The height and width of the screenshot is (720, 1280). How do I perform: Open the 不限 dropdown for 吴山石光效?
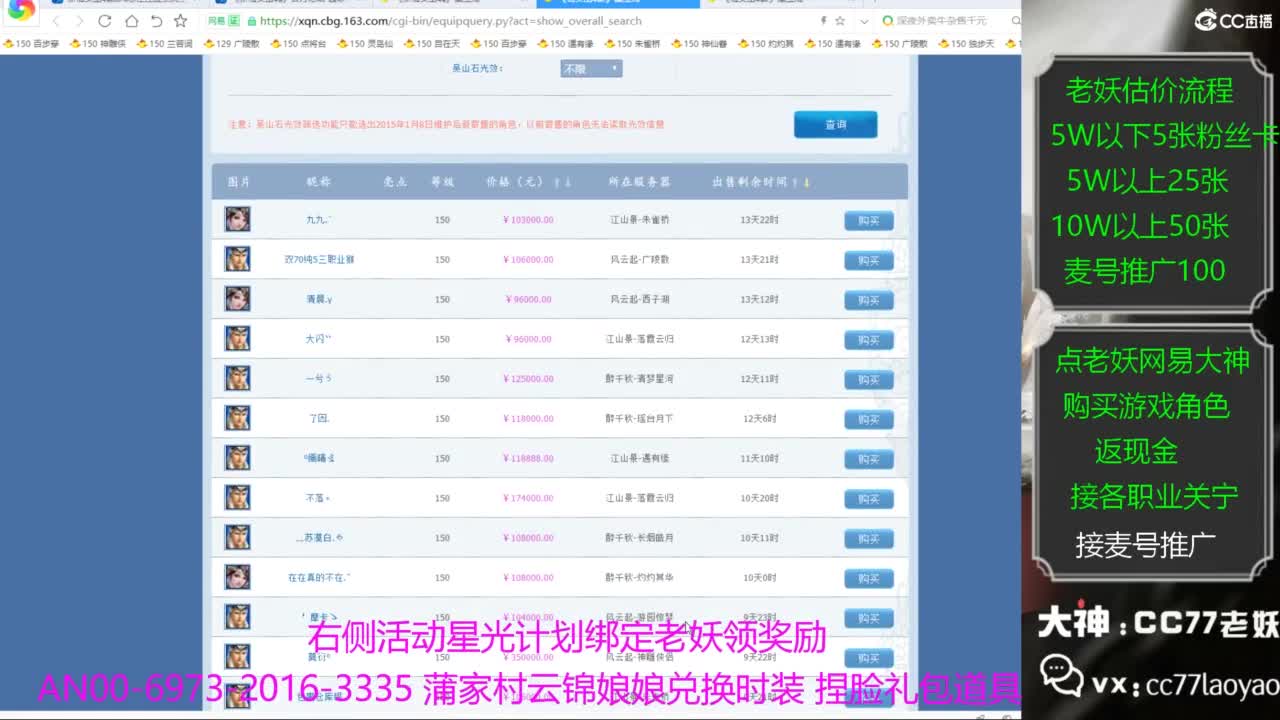pos(591,69)
